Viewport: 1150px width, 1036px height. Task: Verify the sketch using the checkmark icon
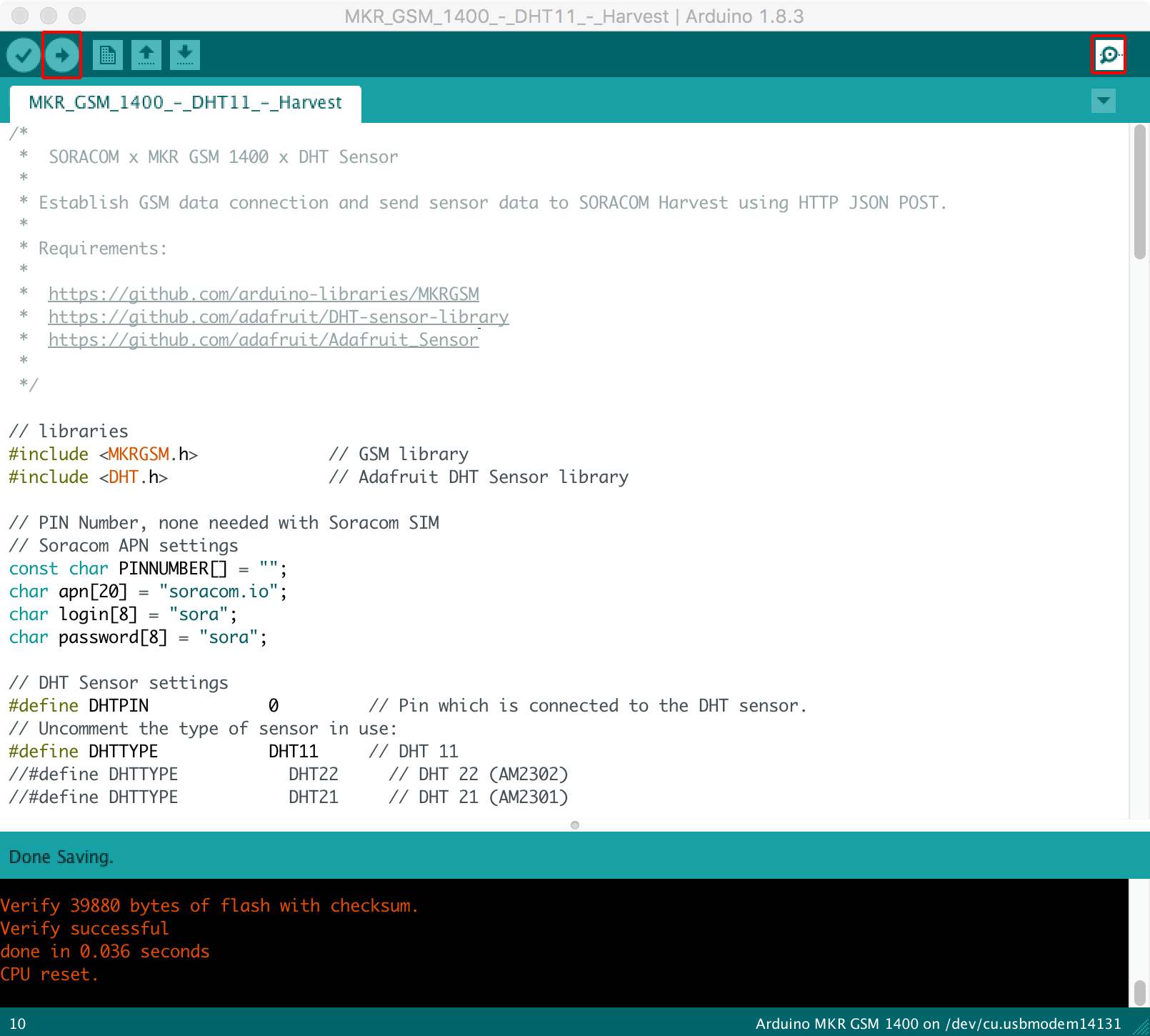click(22, 54)
